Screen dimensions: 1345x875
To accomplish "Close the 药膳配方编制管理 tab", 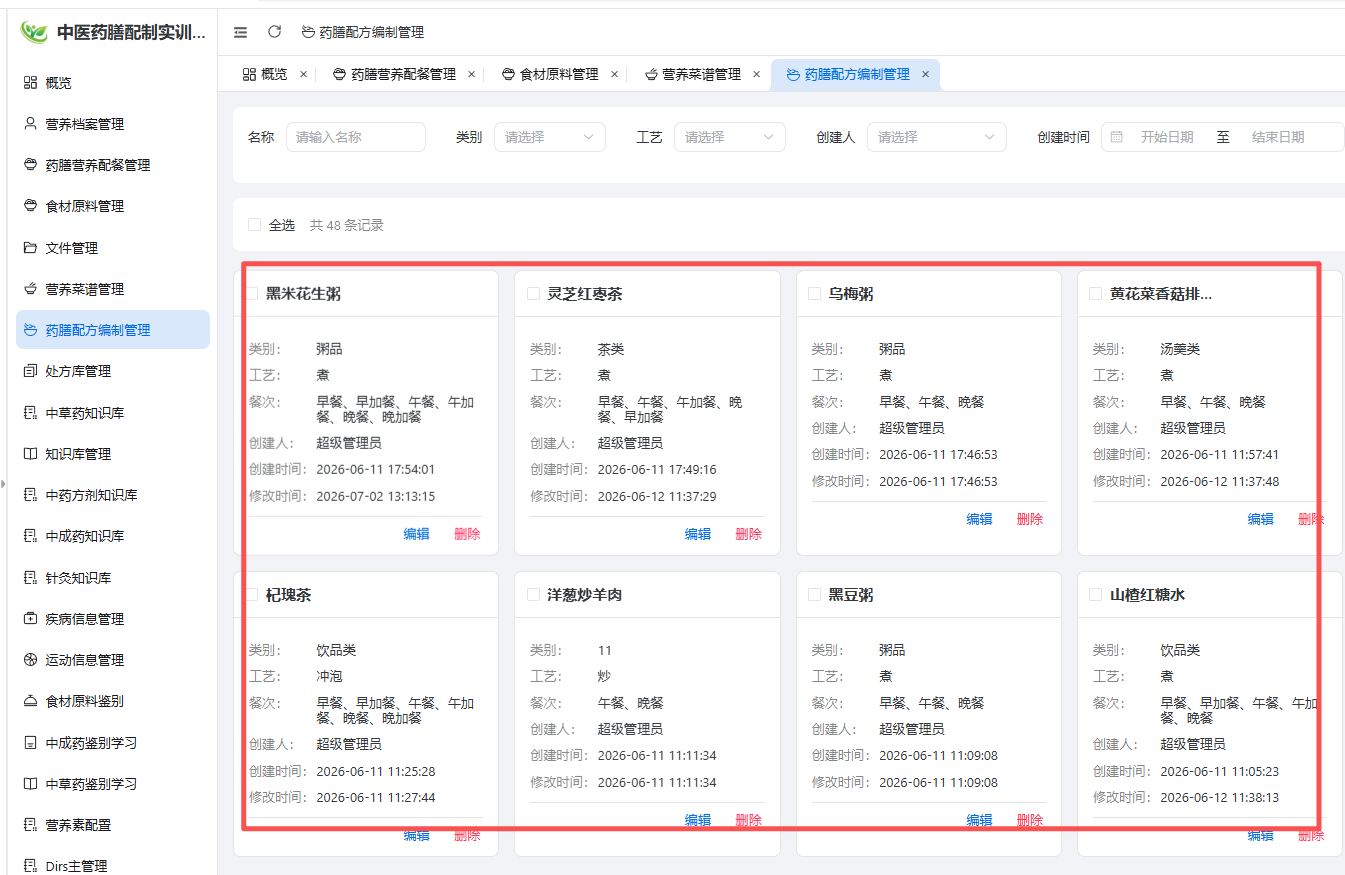I will click(926, 74).
